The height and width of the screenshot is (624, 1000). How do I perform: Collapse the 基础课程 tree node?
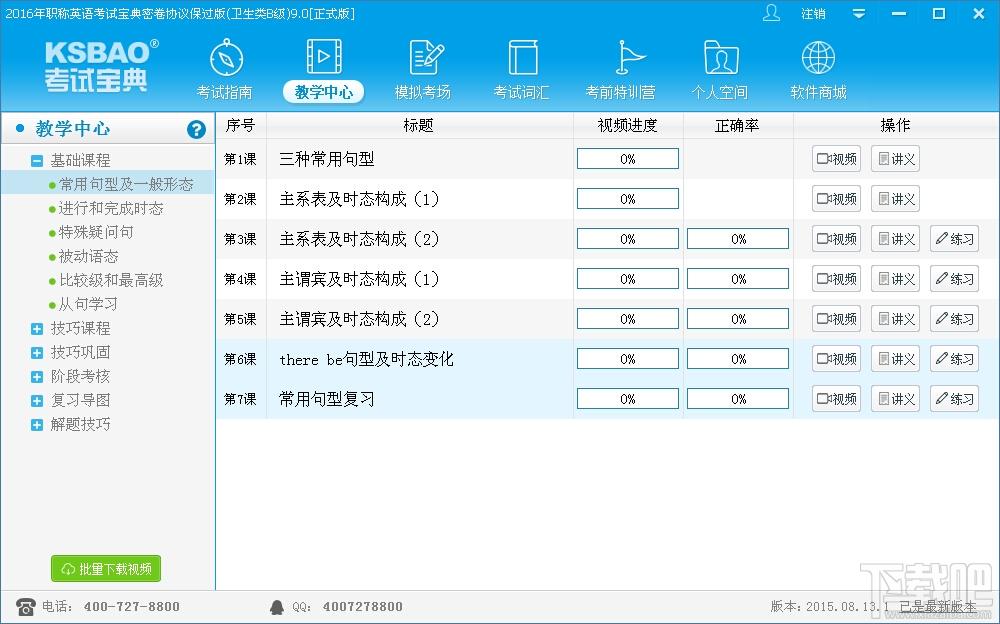coord(37,160)
